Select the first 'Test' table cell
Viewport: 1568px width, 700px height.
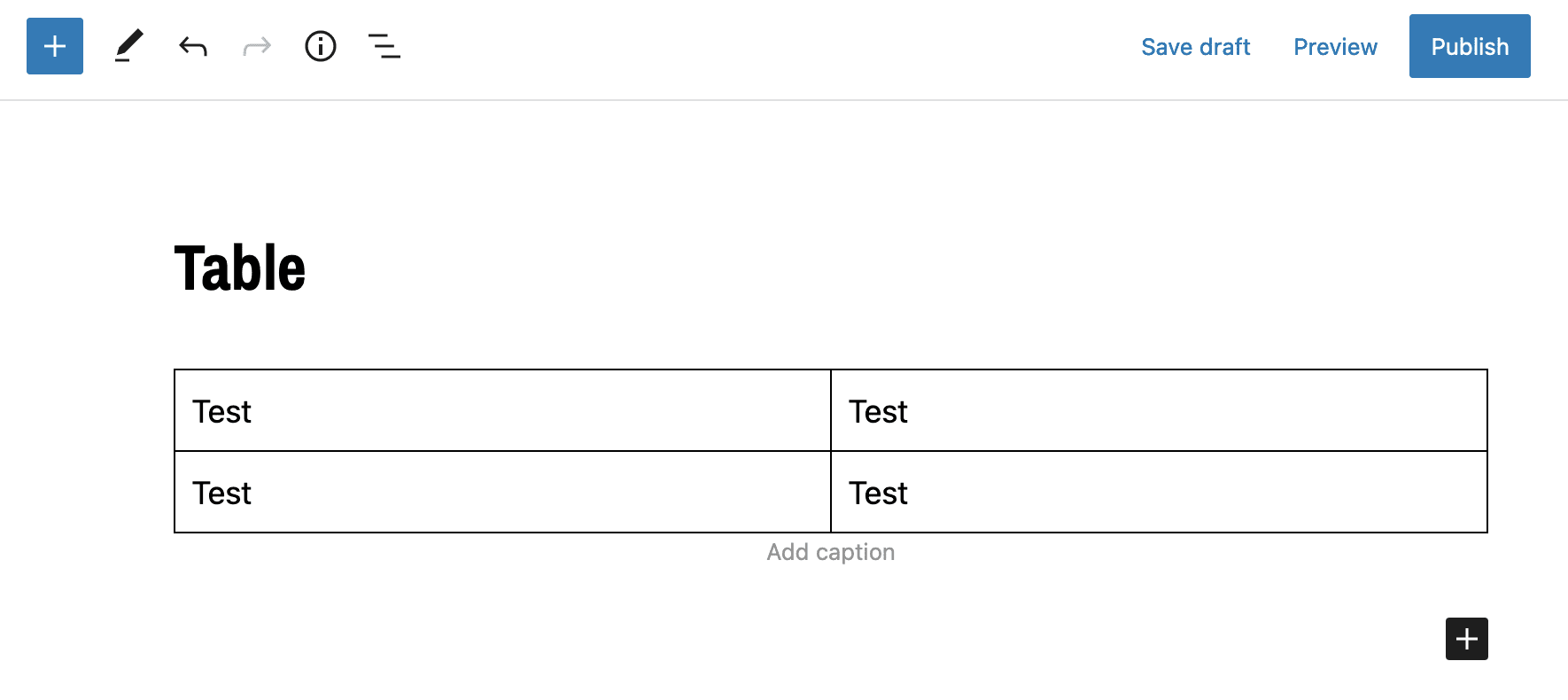tap(221, 410)
